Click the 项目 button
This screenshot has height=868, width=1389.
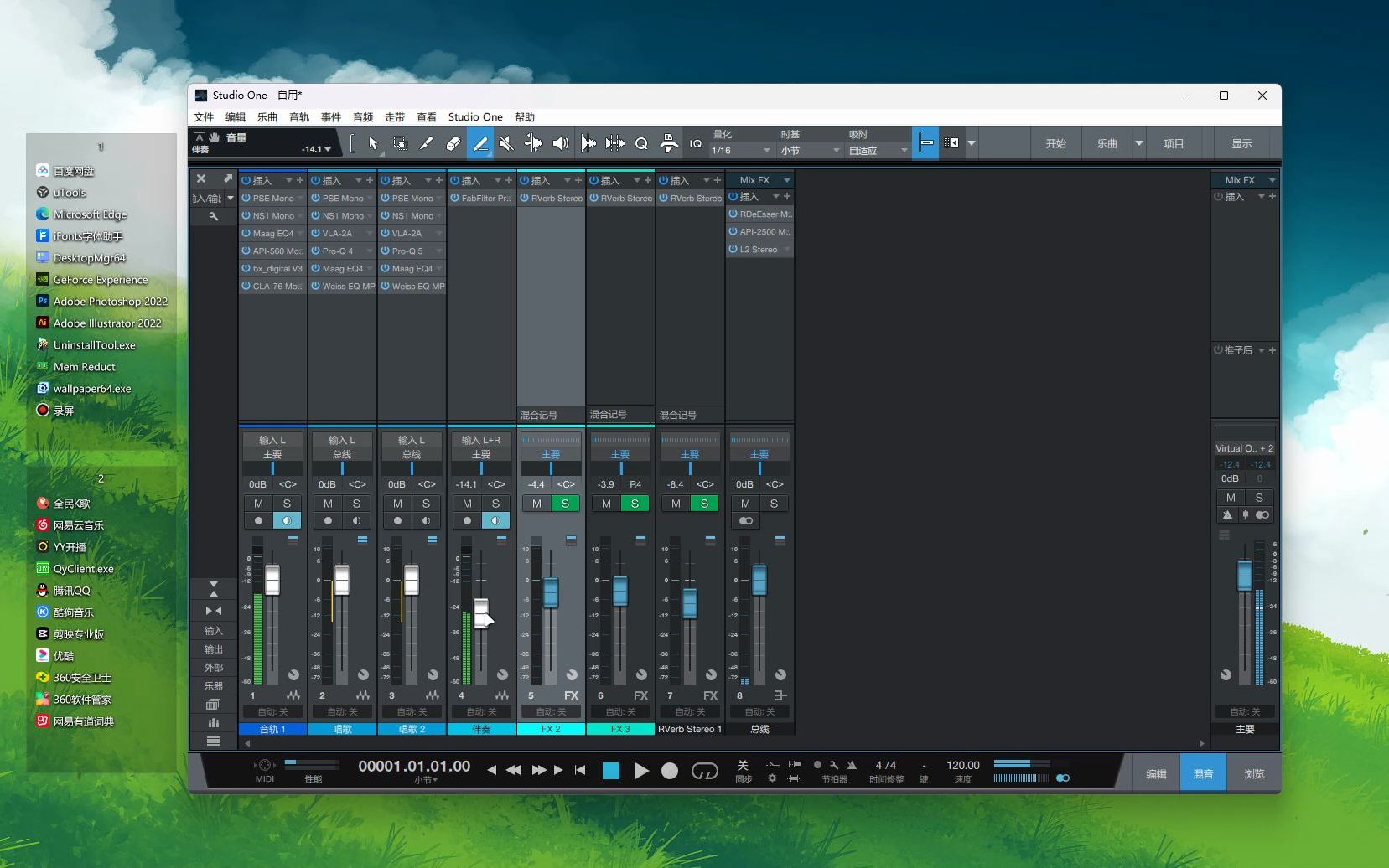click(1174, 143)
